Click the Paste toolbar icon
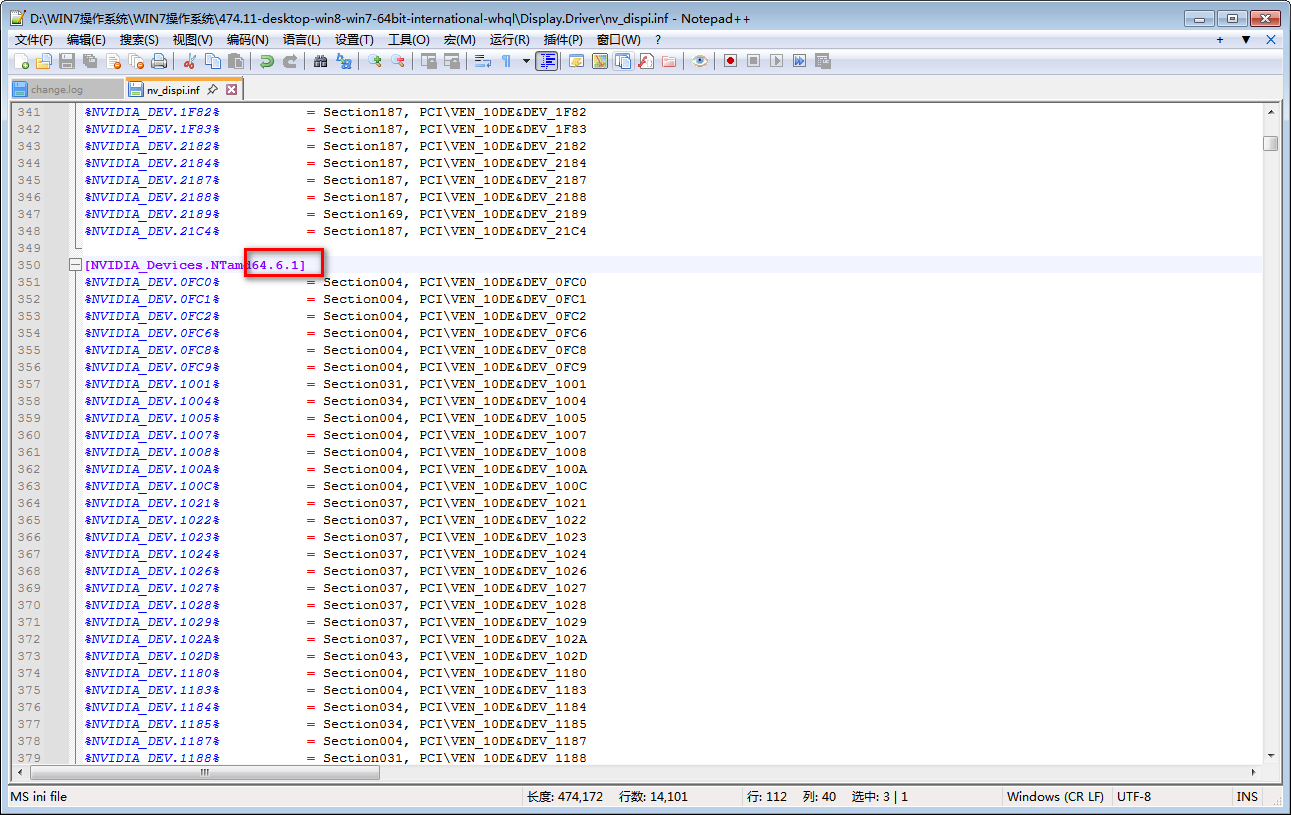The width and height of the screenshot is (1291, 815). point(235,61)
